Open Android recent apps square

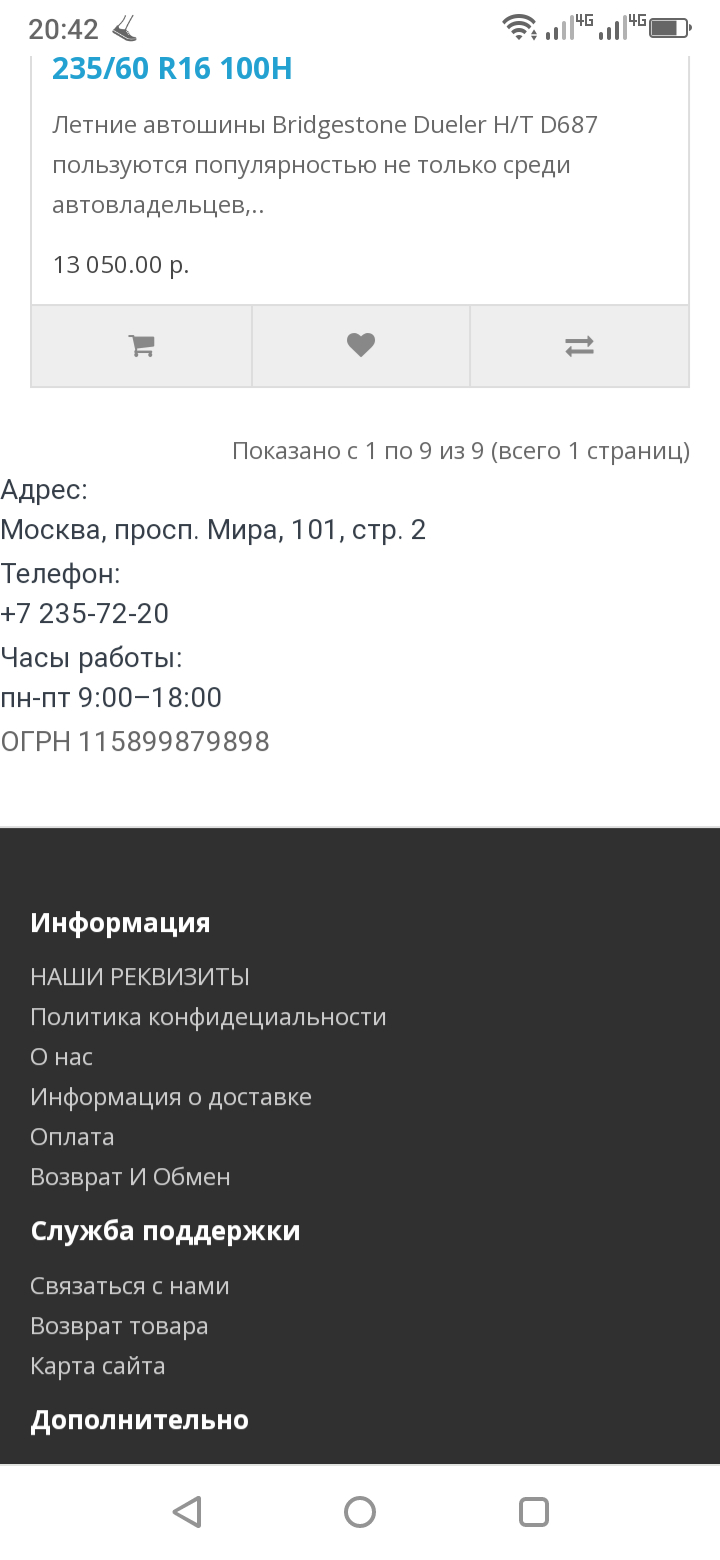(x=534, y=1511)
